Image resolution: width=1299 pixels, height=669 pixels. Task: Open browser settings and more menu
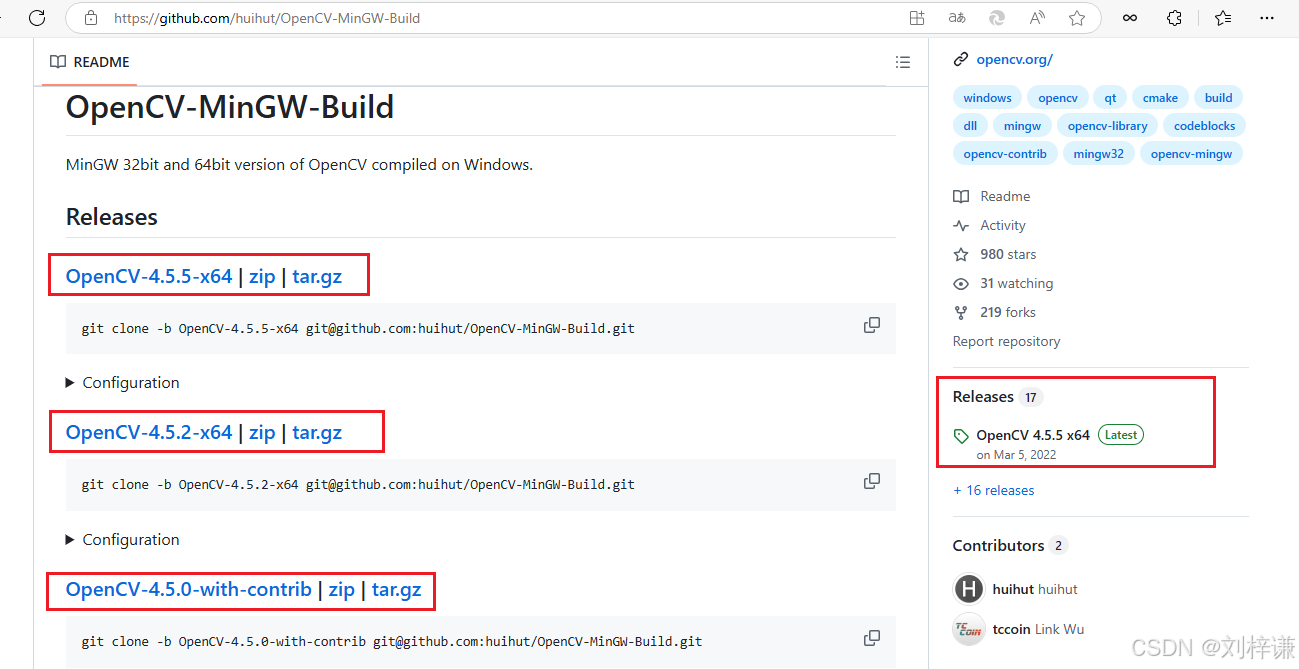click(x=1268, y=18)
